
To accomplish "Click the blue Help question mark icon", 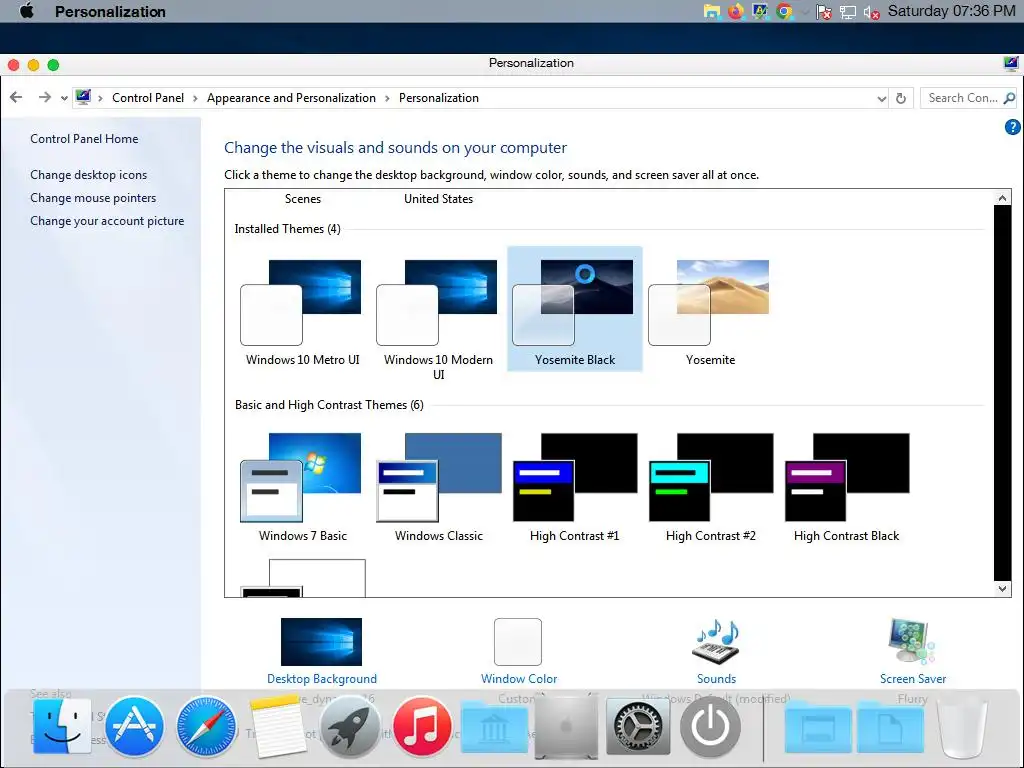I will [1012, 127].
